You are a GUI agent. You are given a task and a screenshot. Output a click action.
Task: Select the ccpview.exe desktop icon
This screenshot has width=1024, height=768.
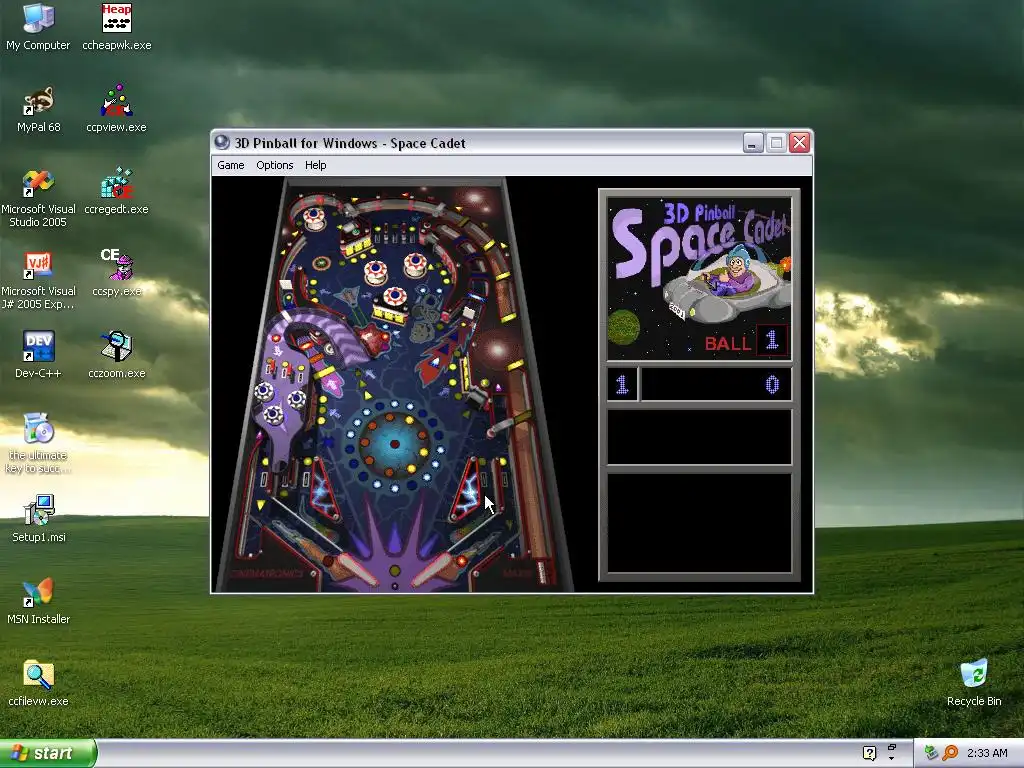pyautogui.click(x=116, y=109)
